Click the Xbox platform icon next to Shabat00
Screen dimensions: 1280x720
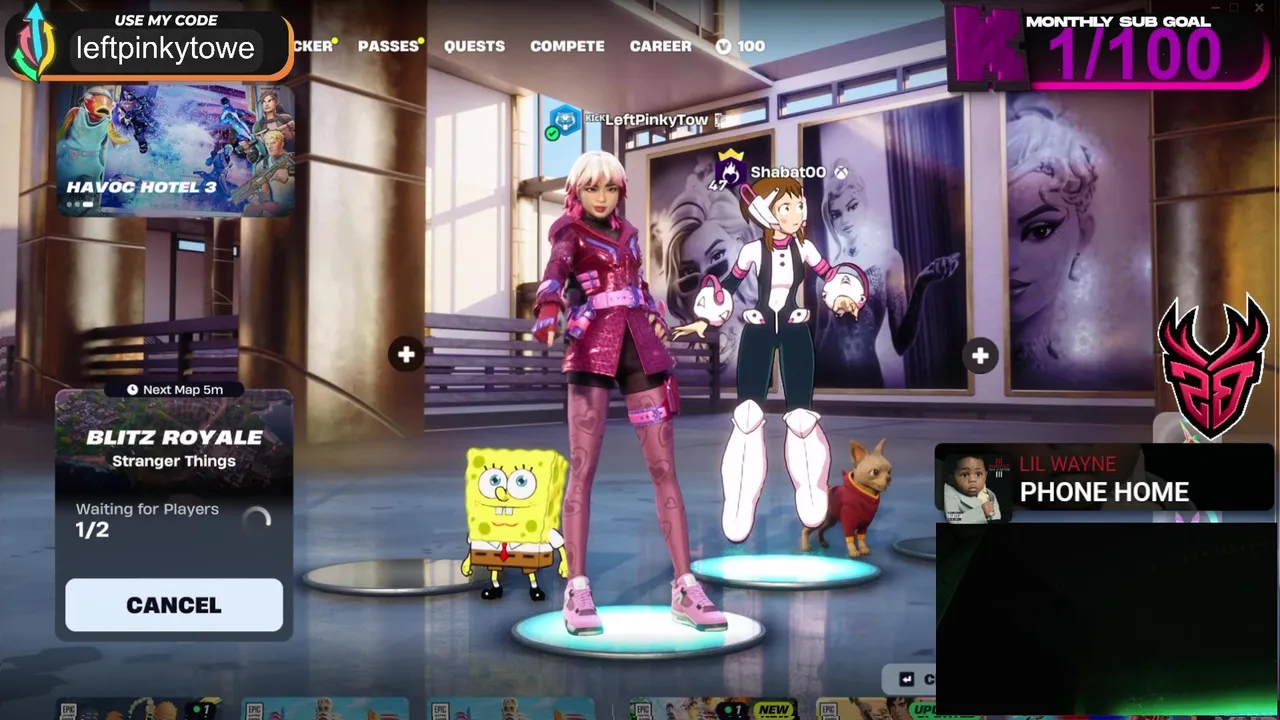[843, 172]
